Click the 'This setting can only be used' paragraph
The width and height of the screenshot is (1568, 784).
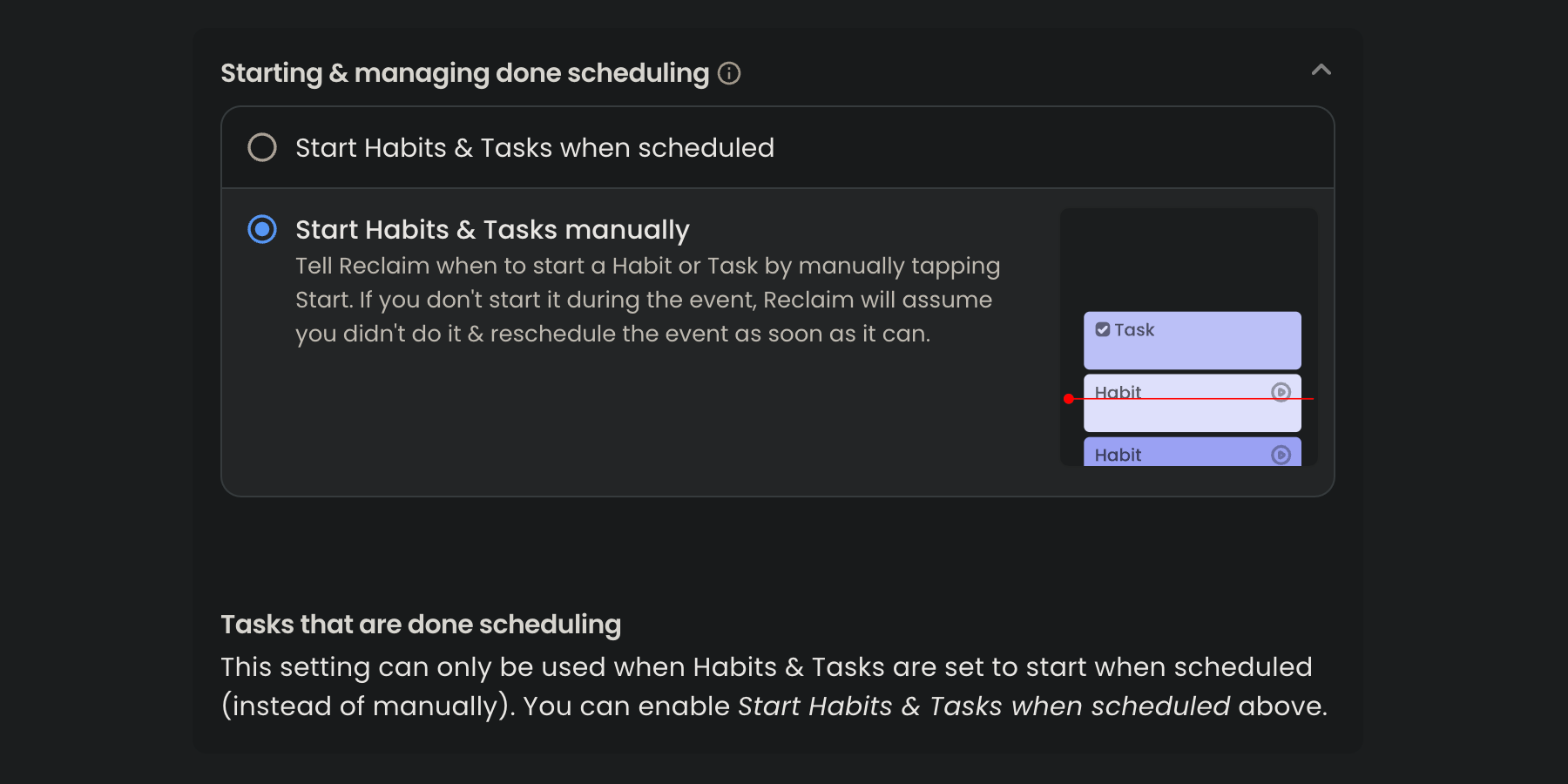click(774, 686)
